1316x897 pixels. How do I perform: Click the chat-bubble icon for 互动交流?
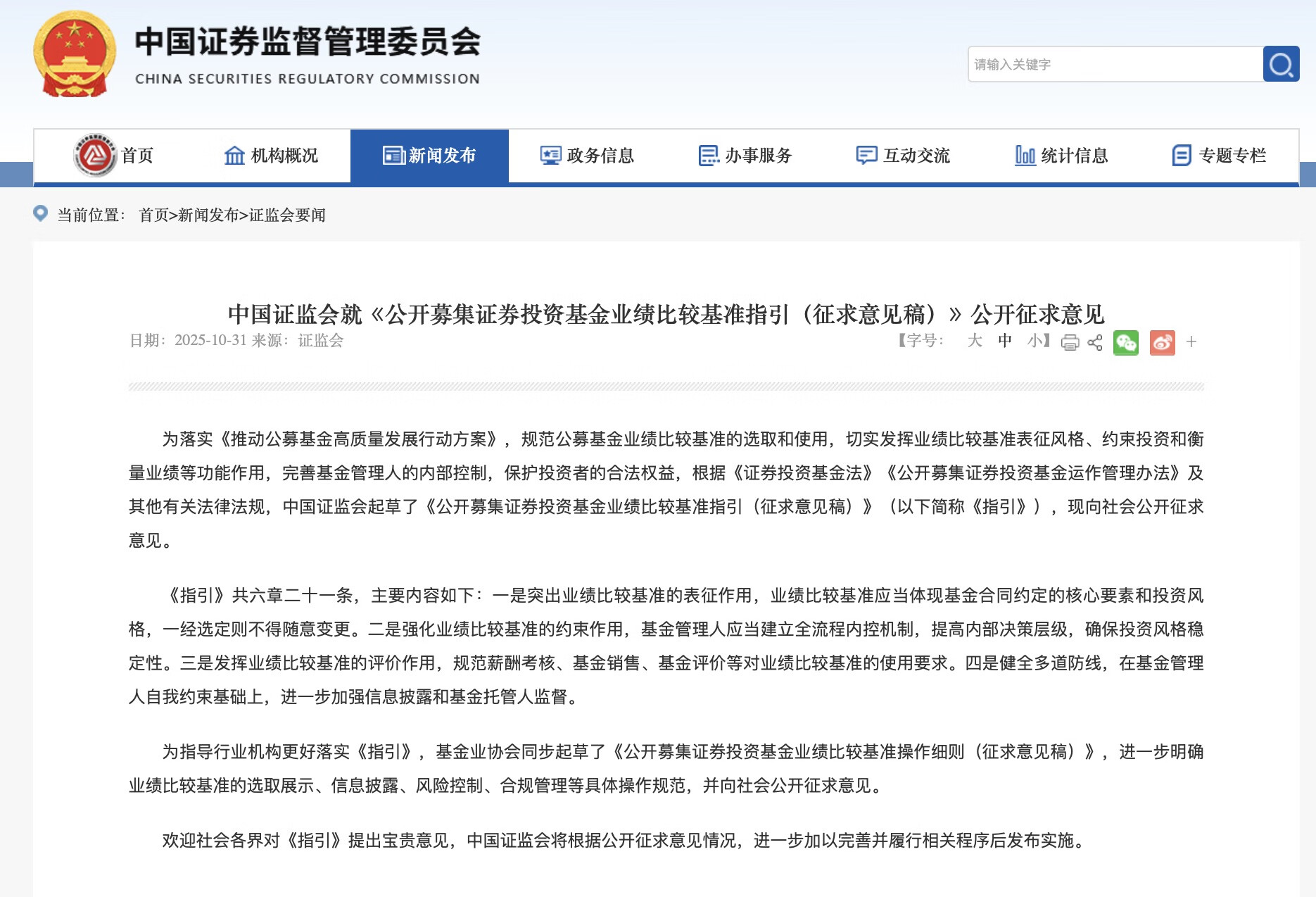click(865, 156)
